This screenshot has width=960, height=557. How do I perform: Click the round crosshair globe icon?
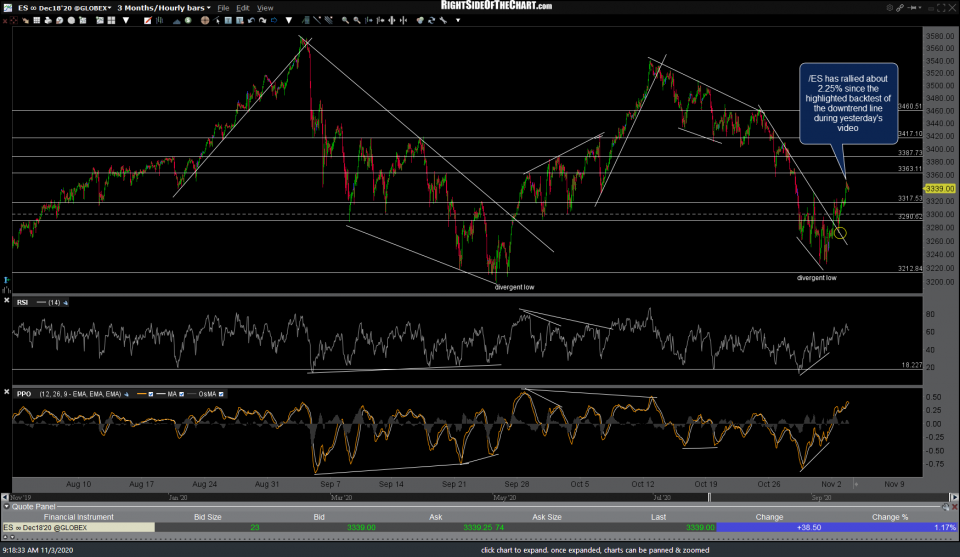205,20
